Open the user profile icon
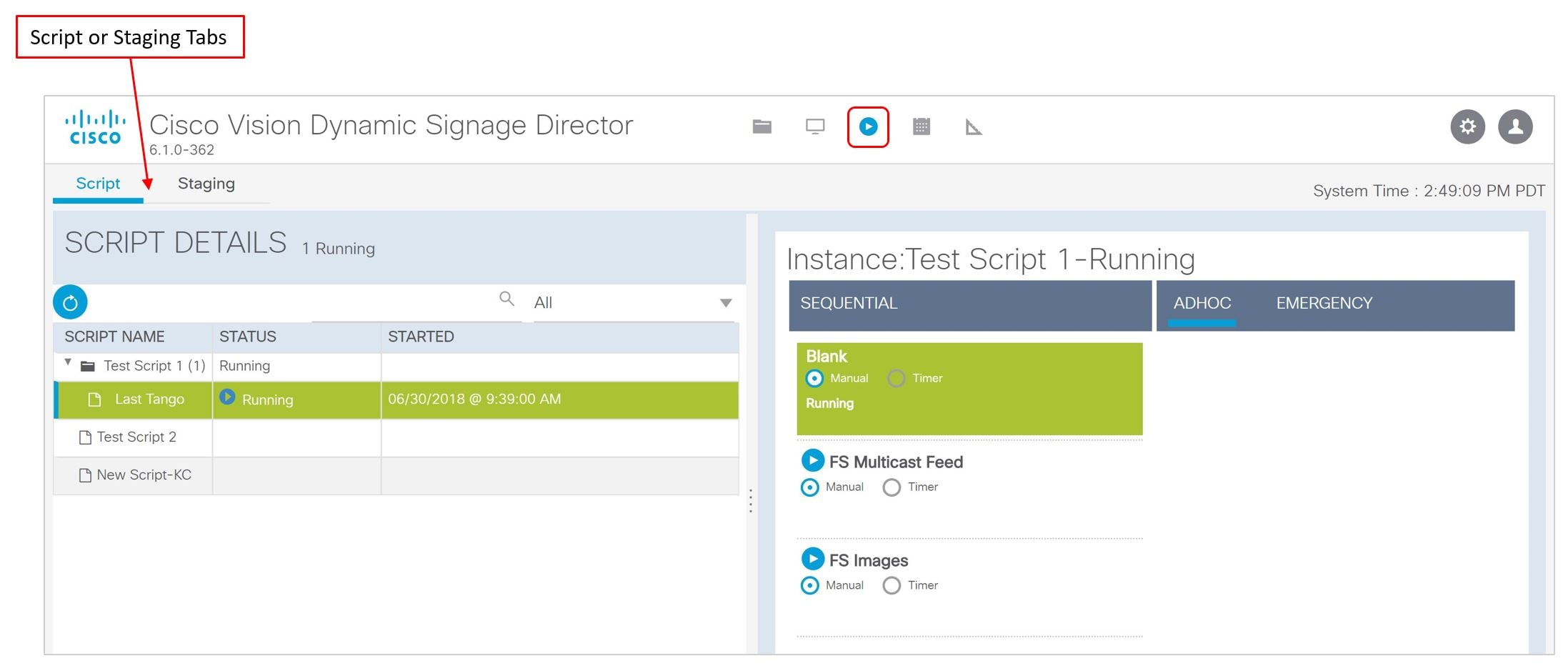This screenshot has width=1568, height=666. point(1515,126)
